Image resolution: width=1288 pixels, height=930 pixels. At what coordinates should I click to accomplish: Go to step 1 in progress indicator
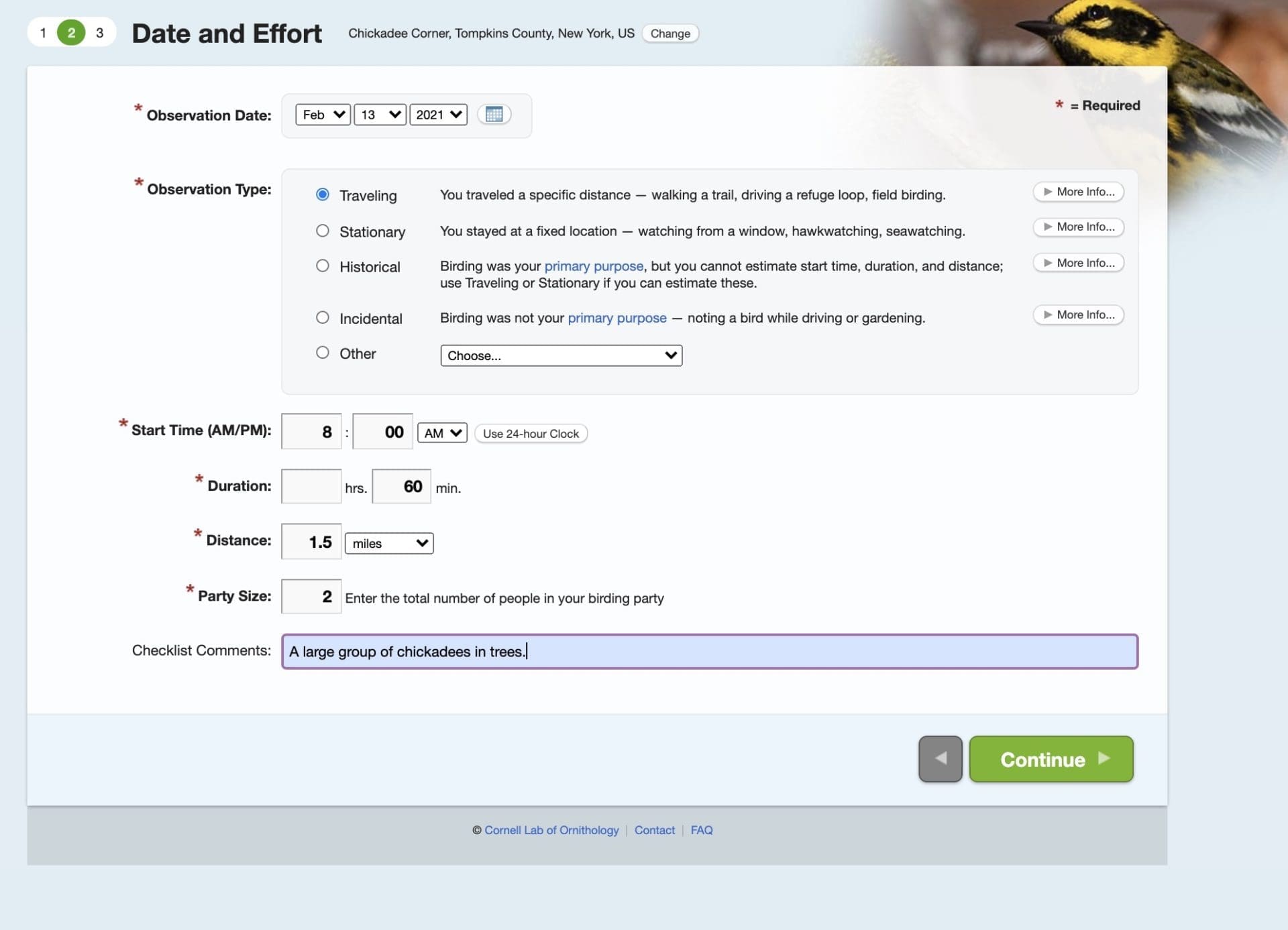click(43, 33)
